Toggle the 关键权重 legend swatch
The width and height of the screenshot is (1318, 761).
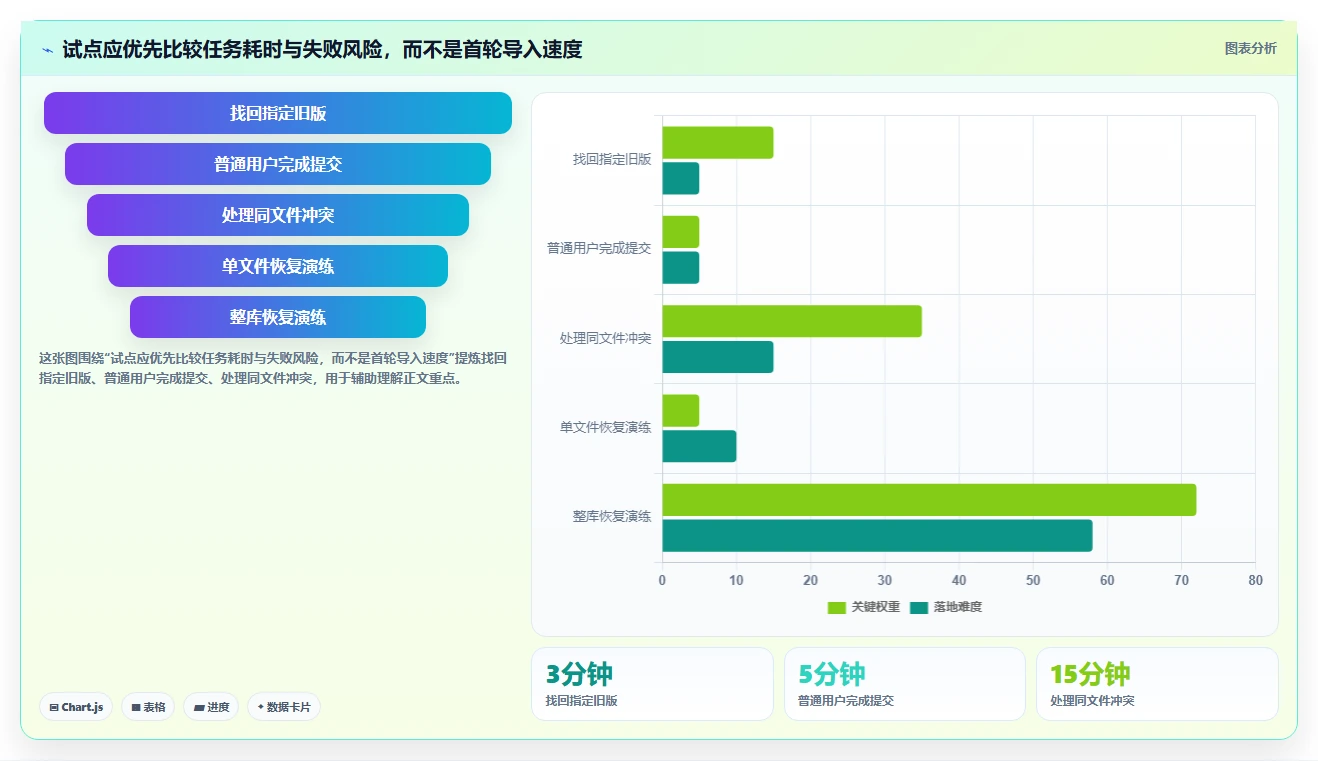pyautogui.click(x=837, y=607)
